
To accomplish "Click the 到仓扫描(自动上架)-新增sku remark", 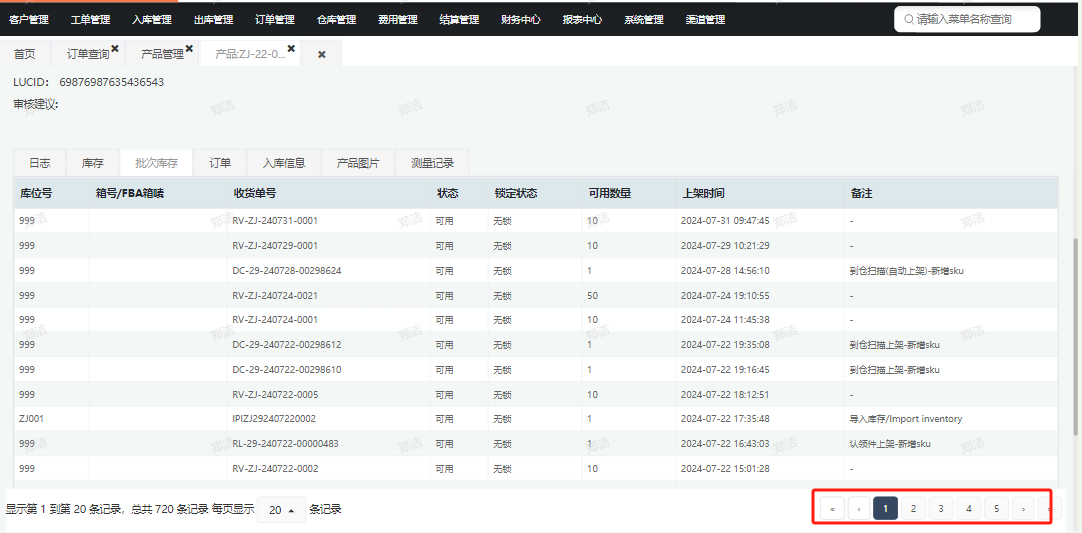I will pyautogui.click(x=907, y=271).
